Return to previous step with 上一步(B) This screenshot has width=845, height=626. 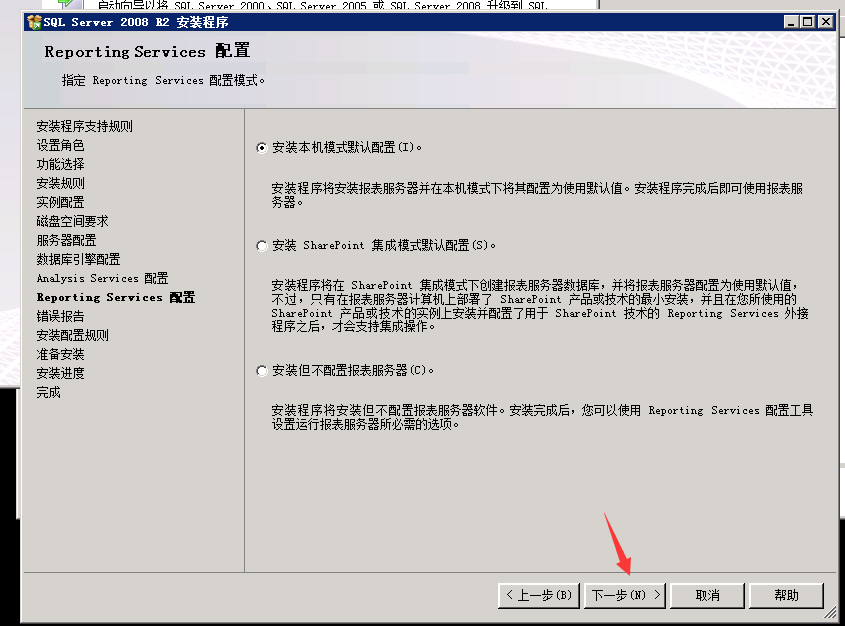pos(539,595)
